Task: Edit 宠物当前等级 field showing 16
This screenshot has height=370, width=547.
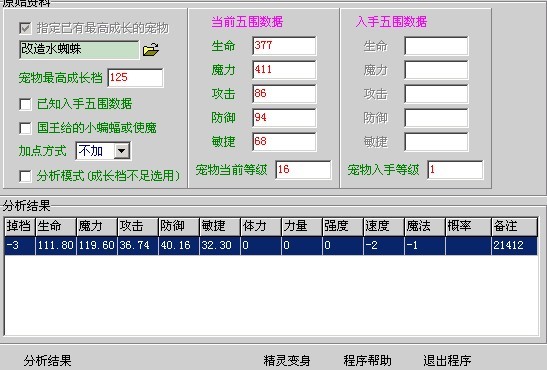Action: [303, 170]
